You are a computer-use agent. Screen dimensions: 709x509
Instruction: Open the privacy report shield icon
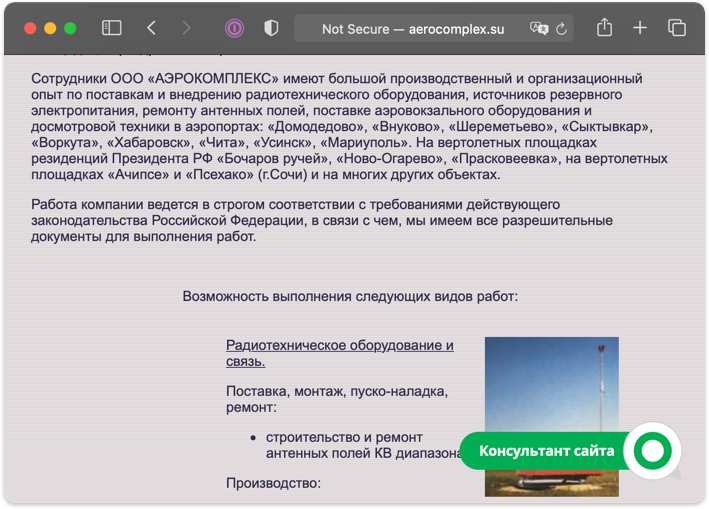[x=271, y=29]
